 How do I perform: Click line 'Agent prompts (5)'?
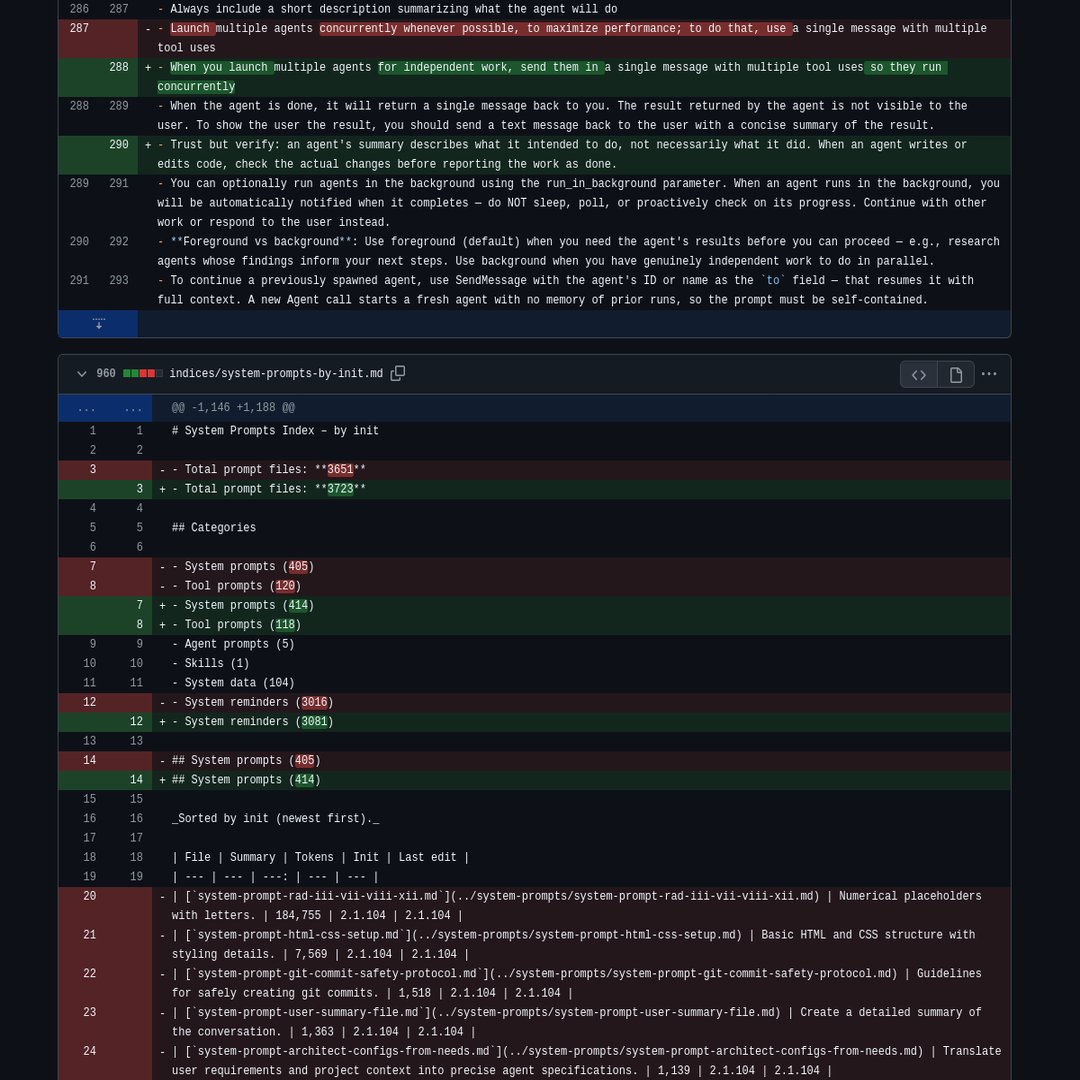click(534, 644)
